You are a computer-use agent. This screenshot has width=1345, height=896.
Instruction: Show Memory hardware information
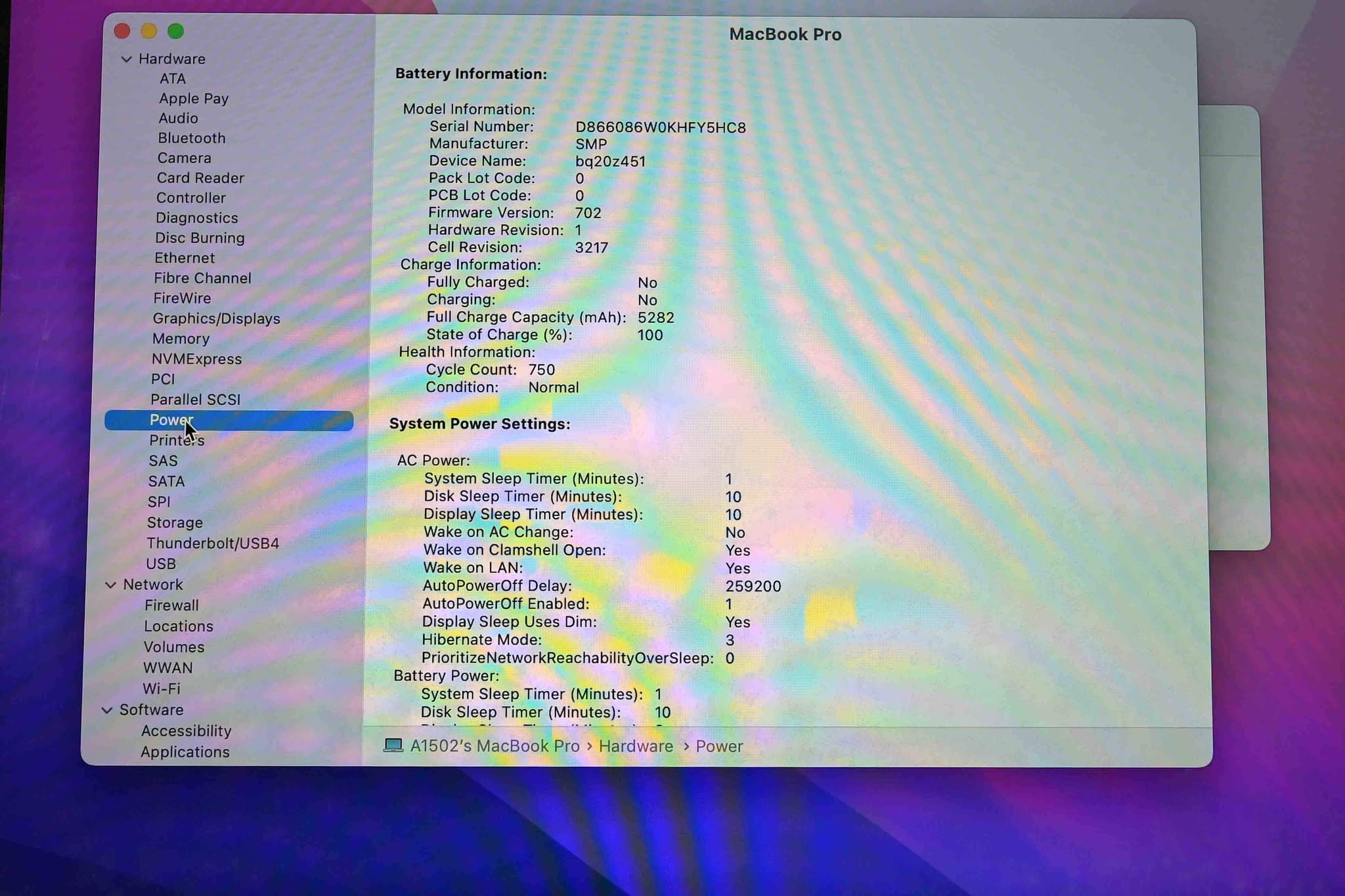click(181, 339)
